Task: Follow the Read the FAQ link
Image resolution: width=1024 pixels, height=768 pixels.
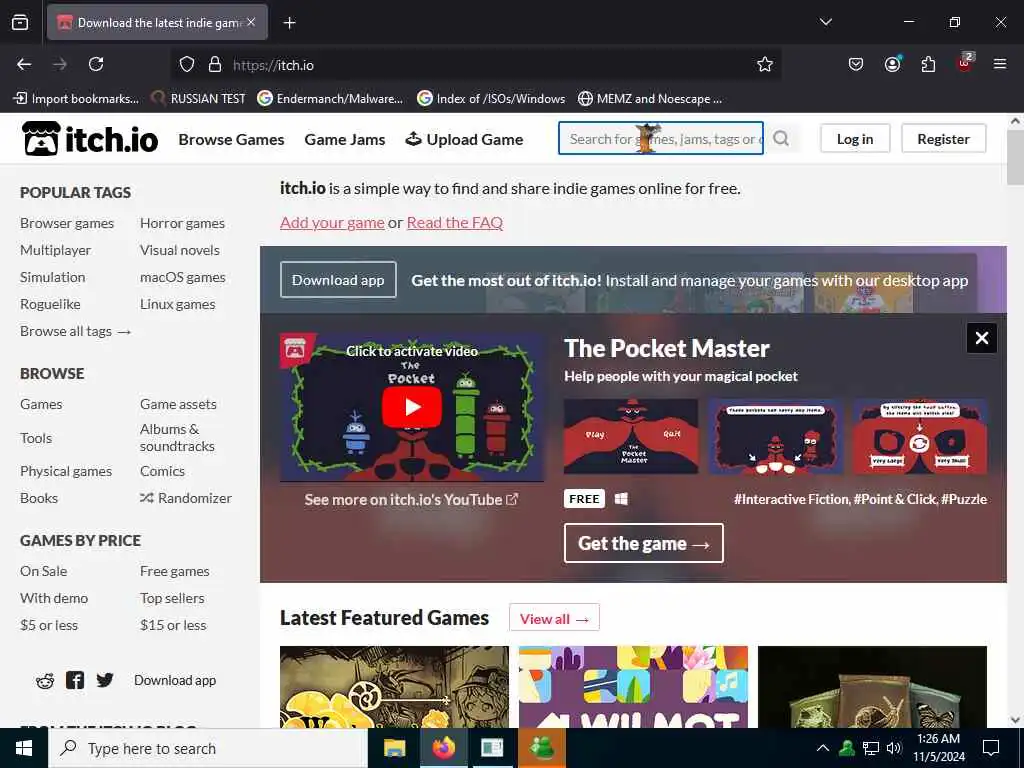Action: tap(455, 223)
